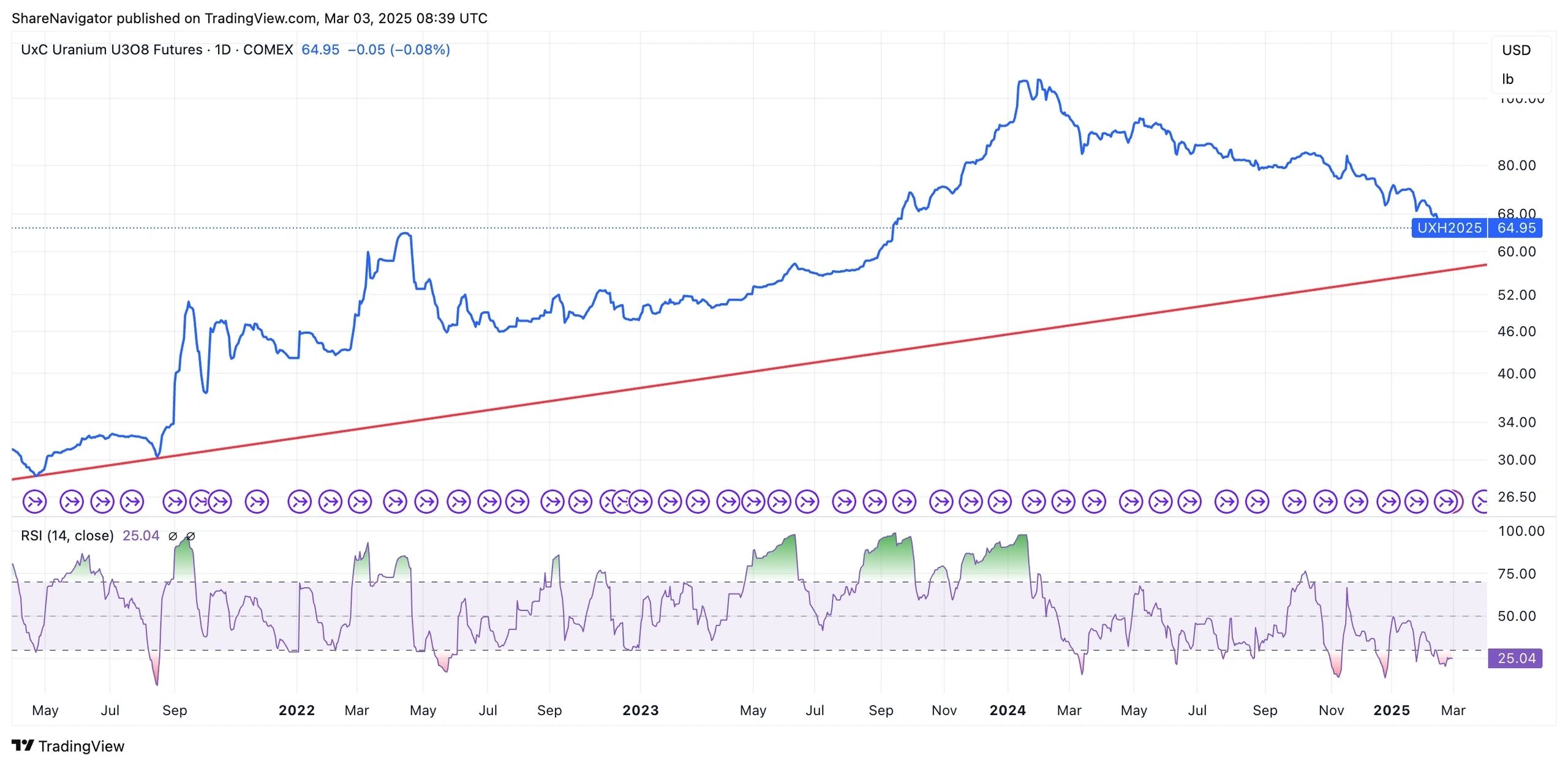Click the first ∅ symbol after RSI value
This screenshot has height=766, width=1568.
click(x=173, y=536)
